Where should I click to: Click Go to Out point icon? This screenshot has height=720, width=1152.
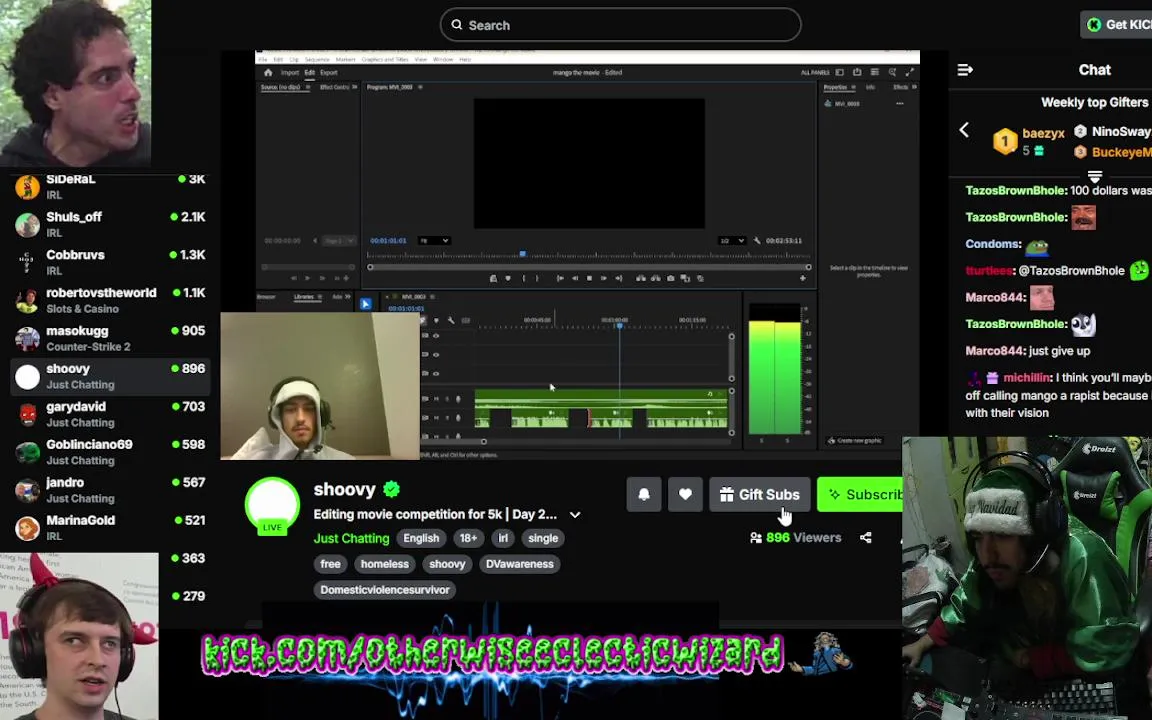click(619, 278)
